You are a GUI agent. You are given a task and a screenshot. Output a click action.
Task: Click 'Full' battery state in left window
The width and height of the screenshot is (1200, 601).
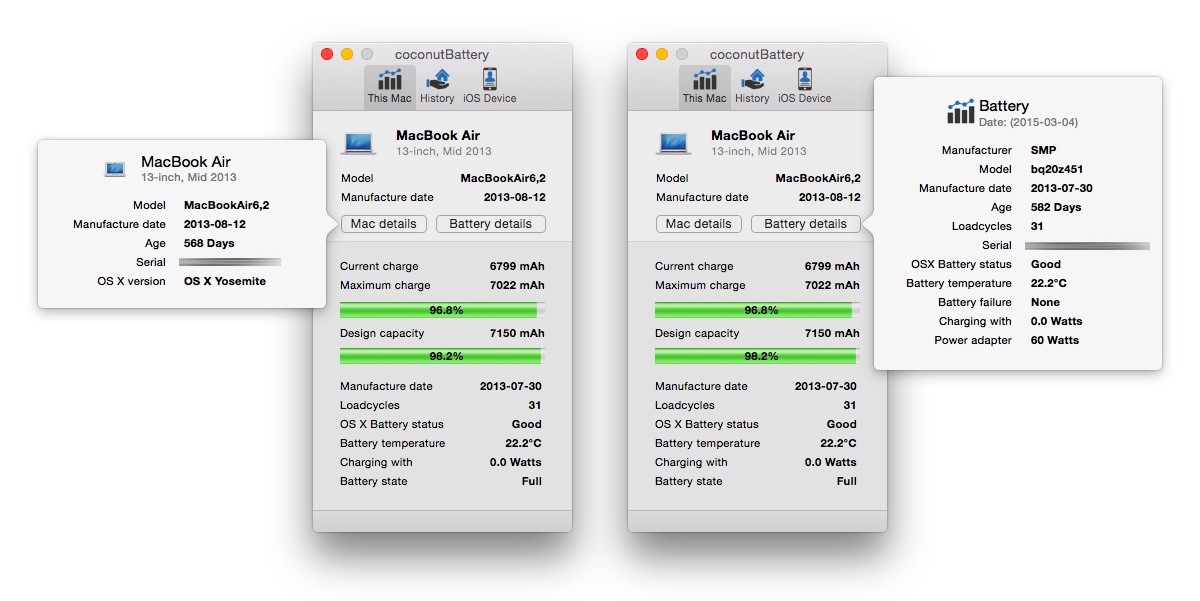pyautogui.click(x=532, y=481)
